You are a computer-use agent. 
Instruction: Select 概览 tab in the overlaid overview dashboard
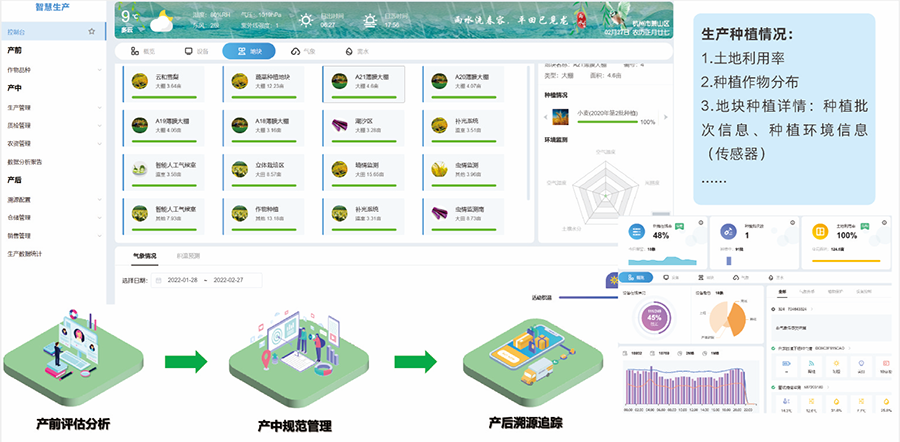(636, 277)
